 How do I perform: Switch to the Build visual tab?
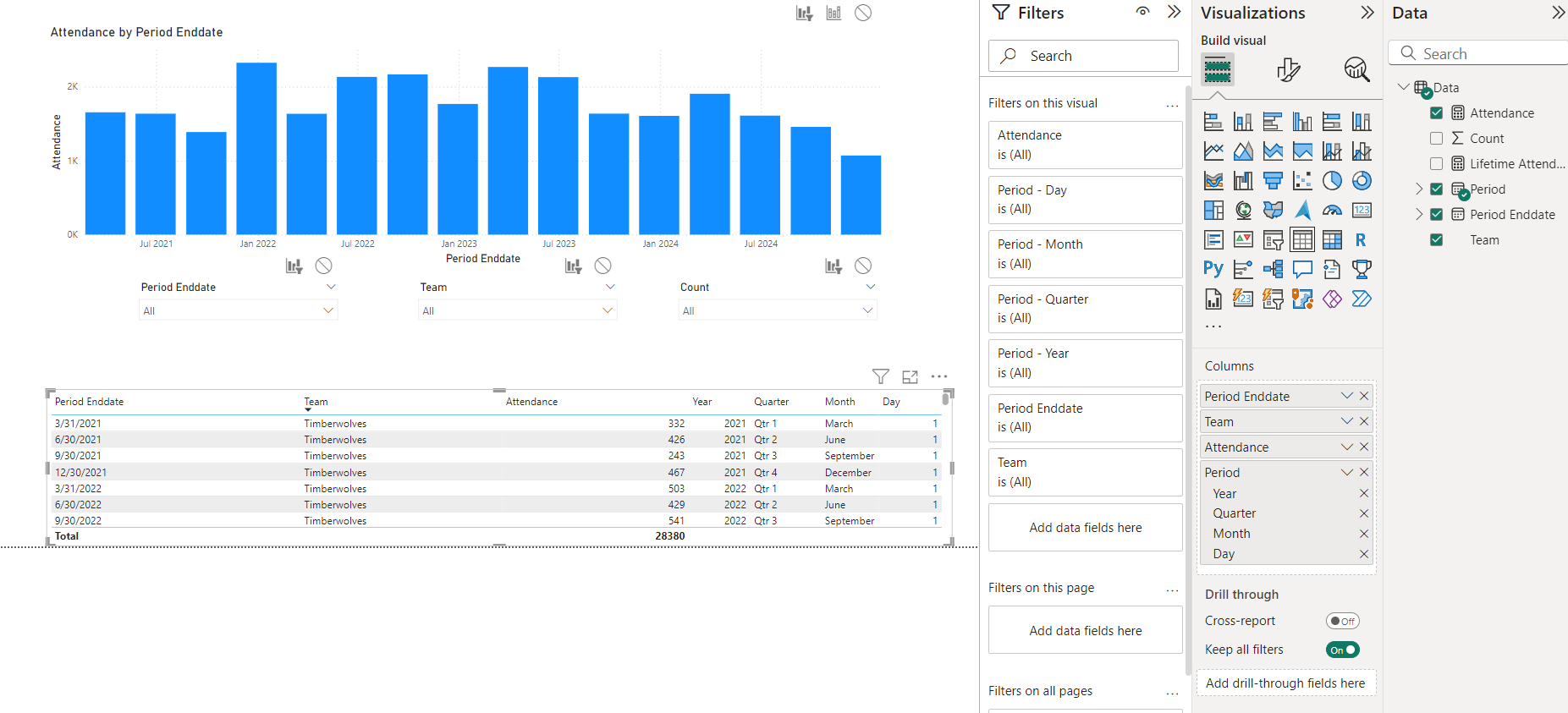(x=1218, y=69)
